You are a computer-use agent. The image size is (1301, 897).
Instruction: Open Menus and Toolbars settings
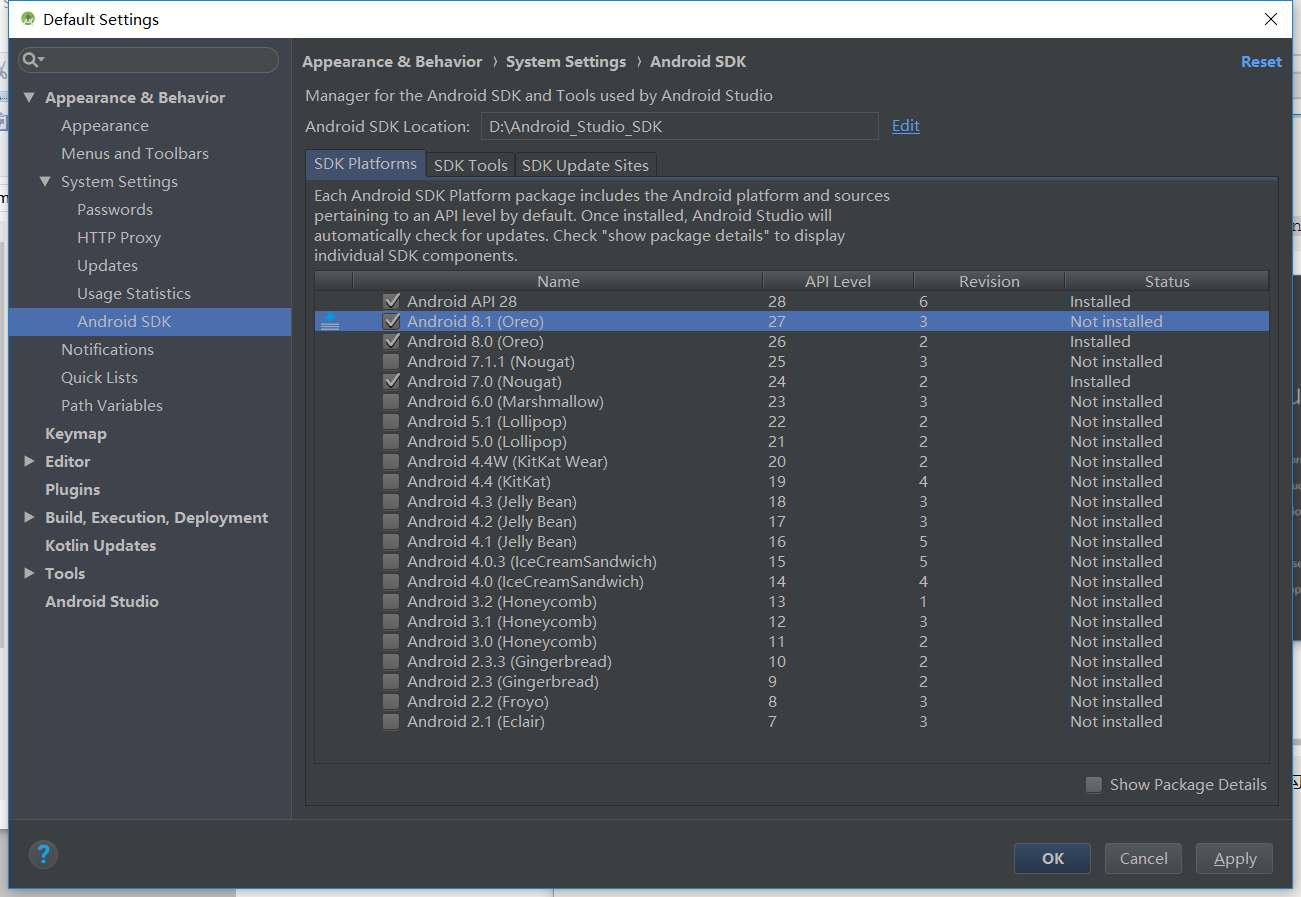[135, 153]
